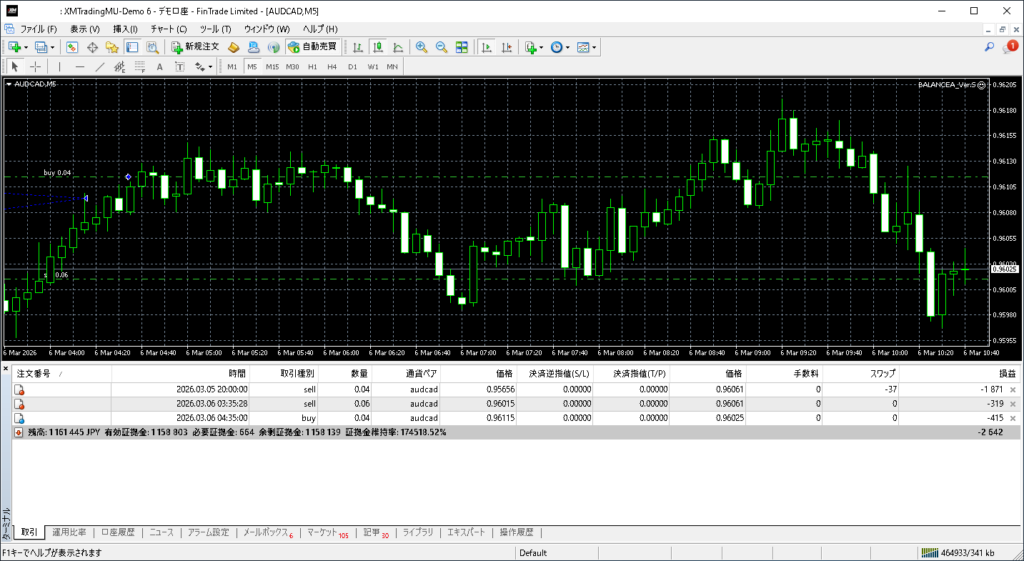Expand the chart templates dropdown
Screen dimensions: 1024x561
(x=587, y=47)
